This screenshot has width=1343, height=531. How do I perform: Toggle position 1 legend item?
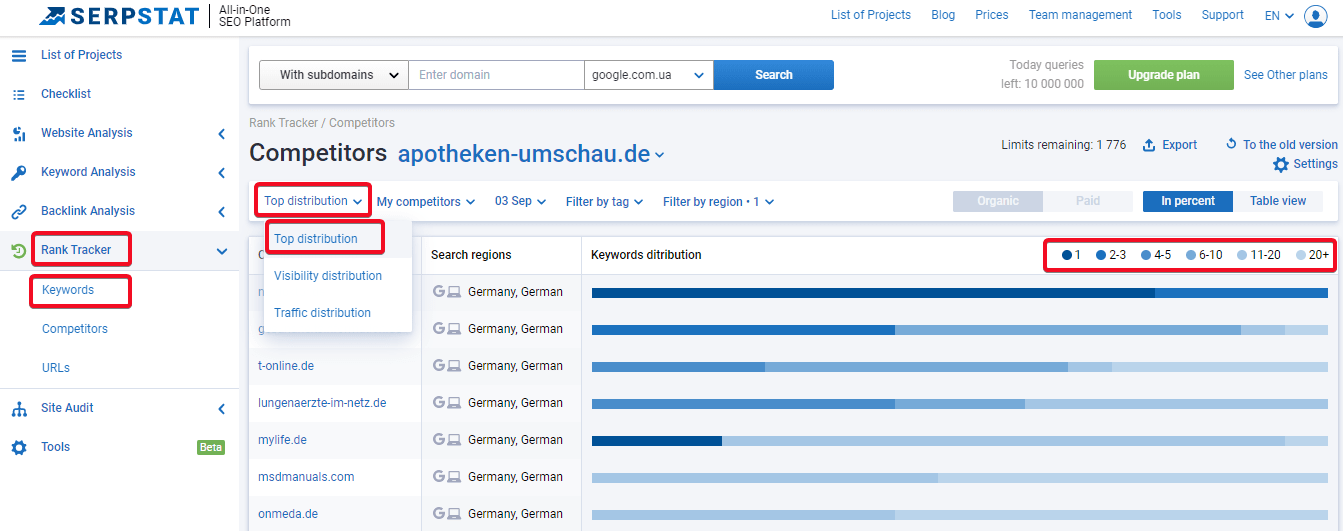pyautogui.click(x=1072, y=255)
